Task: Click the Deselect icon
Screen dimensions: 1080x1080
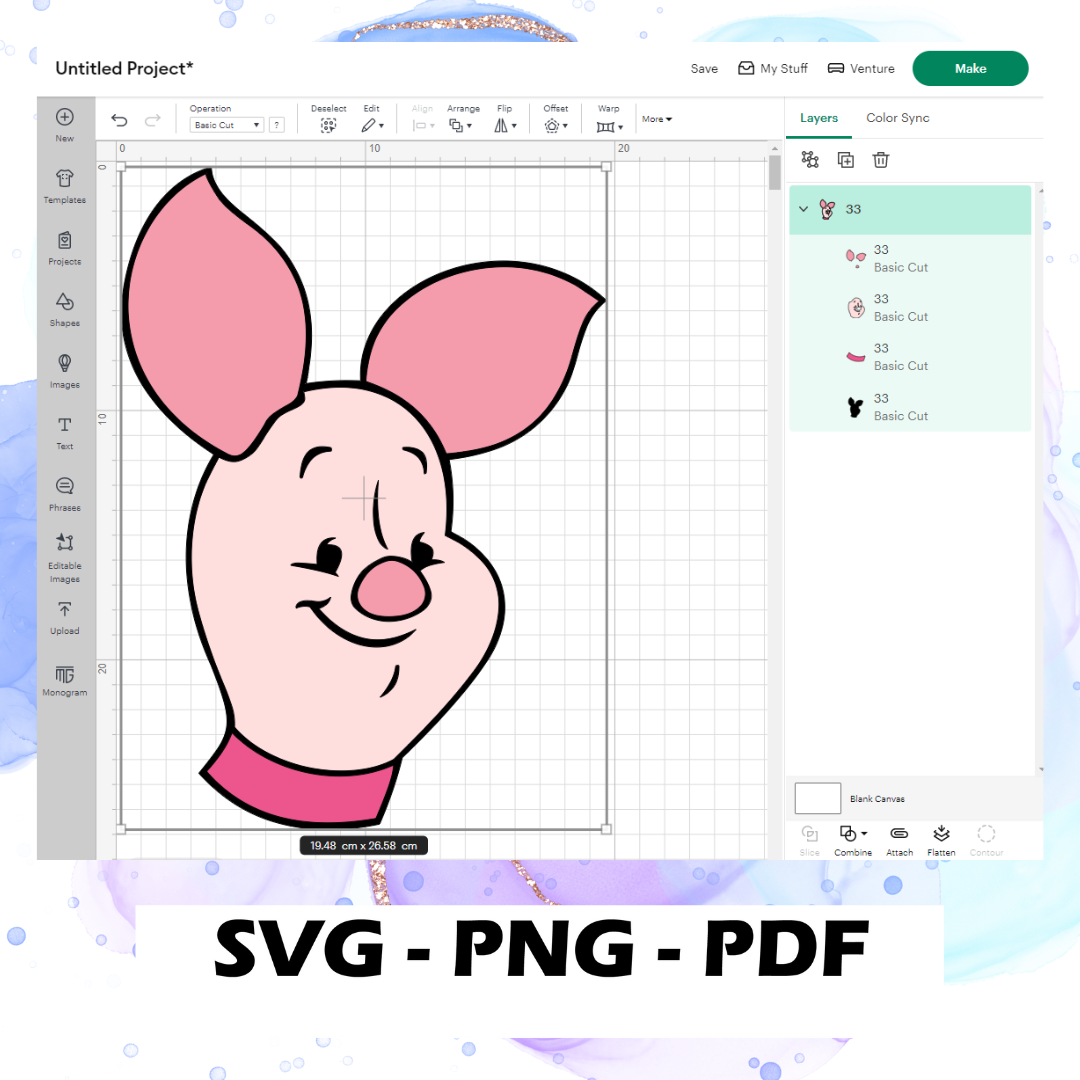Action: [329, 125]
